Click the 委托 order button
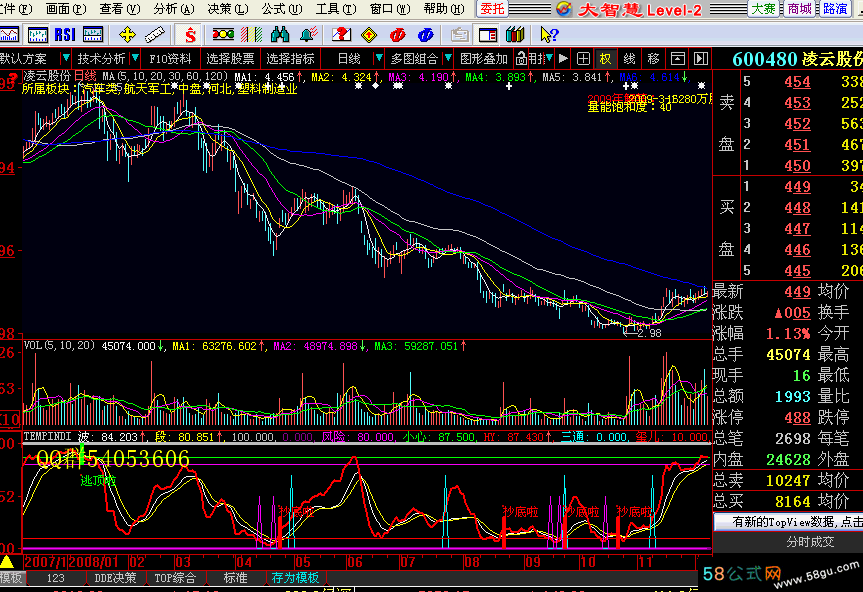Screen dimensions: 863x592 pos(492,9)
